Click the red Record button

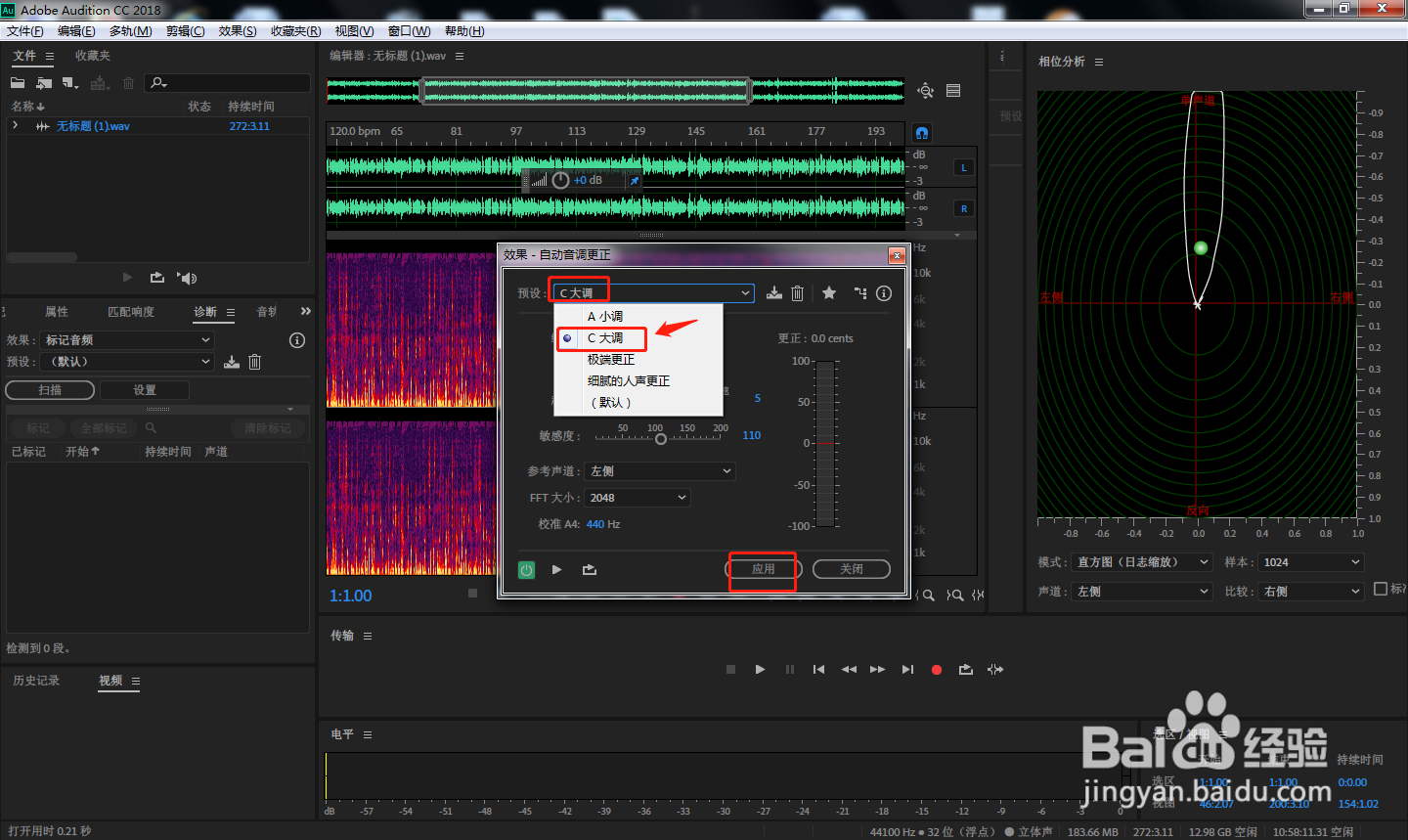tap(937, 670)
